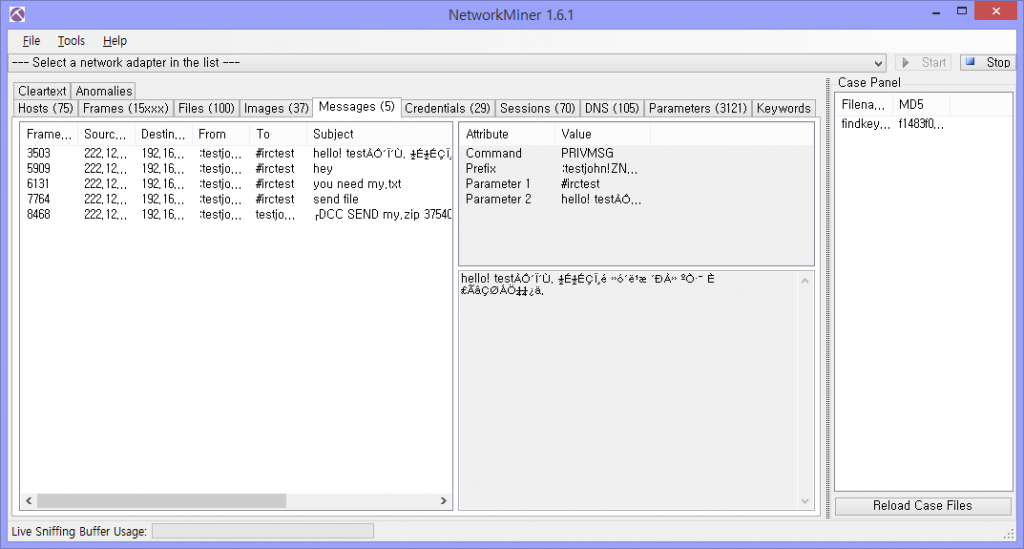Click the Live Sniffing Buffer Usage bar
Image resolution: width=1024 pixels, height=549 pixels.
click(x=263, y=531)
